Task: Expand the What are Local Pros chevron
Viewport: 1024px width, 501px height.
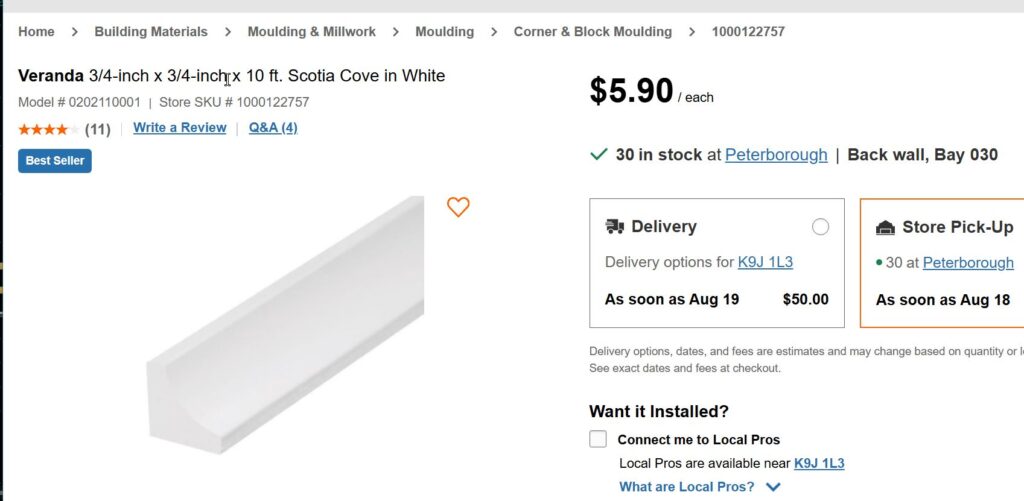Action: click(x=772, y=487)
